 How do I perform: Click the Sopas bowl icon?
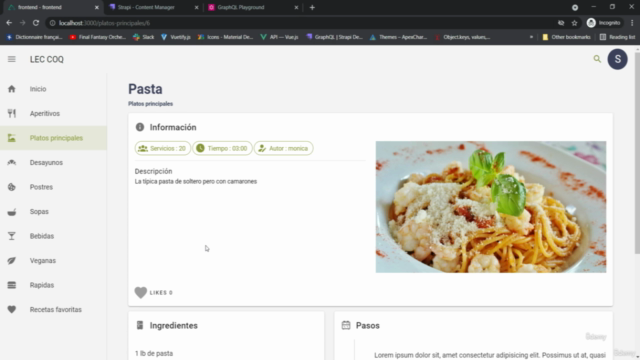click(11, 211)
